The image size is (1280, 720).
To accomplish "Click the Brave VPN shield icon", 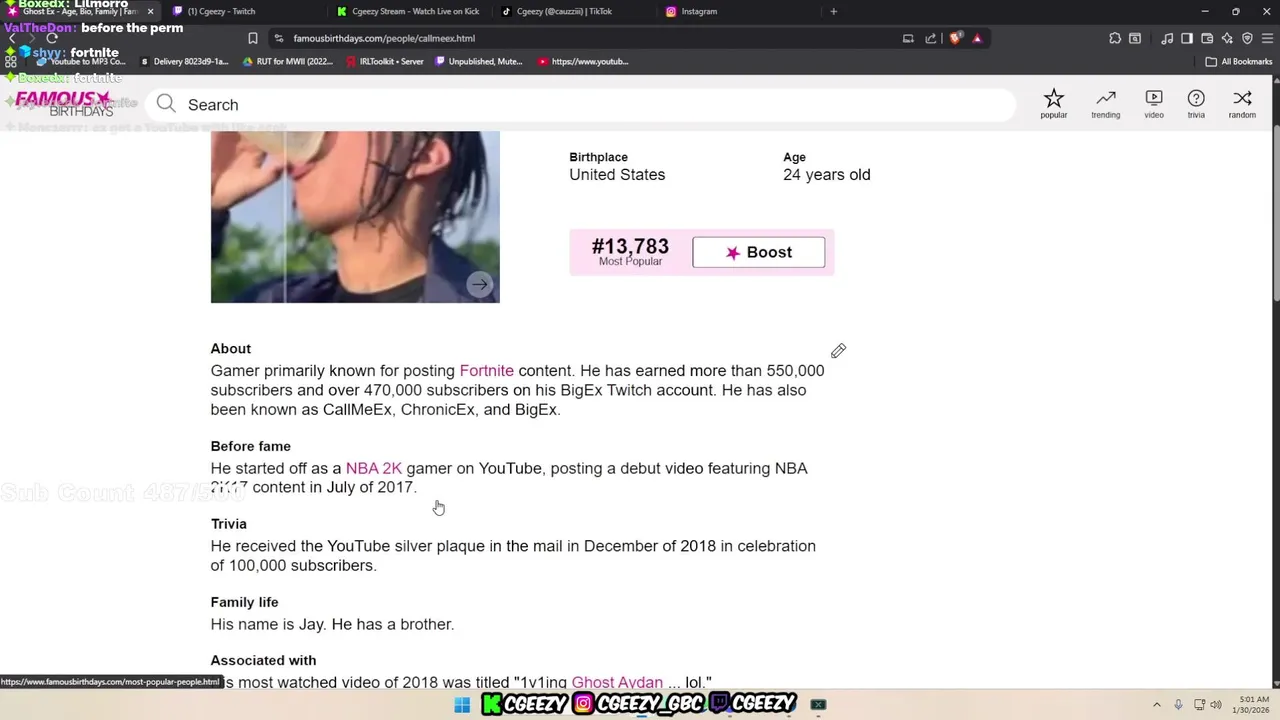I will pyautogui.click(x=1247, y=38).
